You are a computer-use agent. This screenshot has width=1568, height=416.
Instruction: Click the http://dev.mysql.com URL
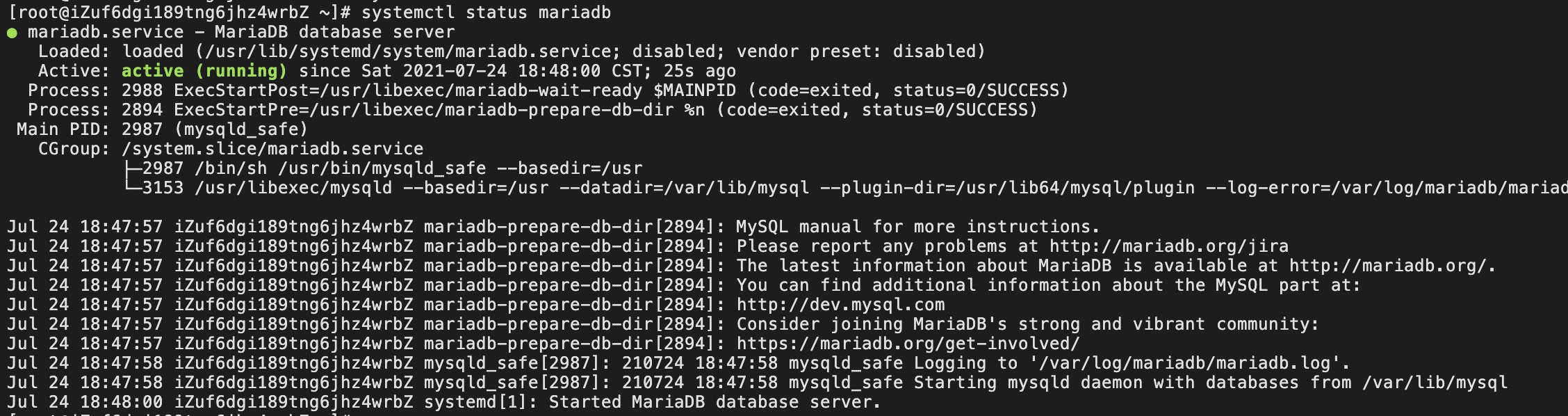[x=841, y=305]
